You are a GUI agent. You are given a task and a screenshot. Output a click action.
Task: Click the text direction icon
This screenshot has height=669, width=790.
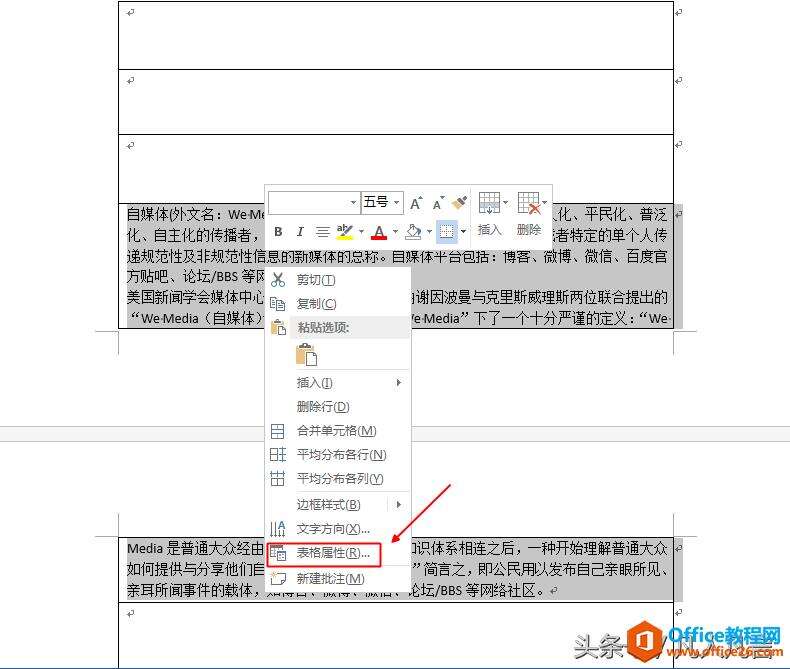(278, 529)
